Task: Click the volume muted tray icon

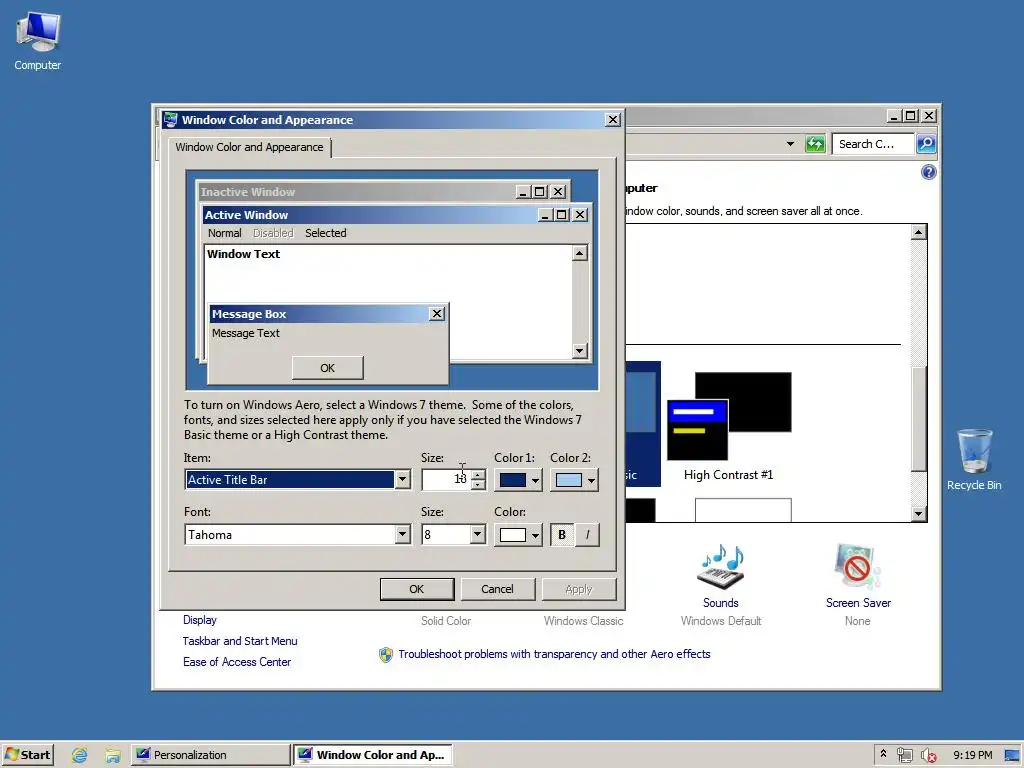Action: (928, 755)
